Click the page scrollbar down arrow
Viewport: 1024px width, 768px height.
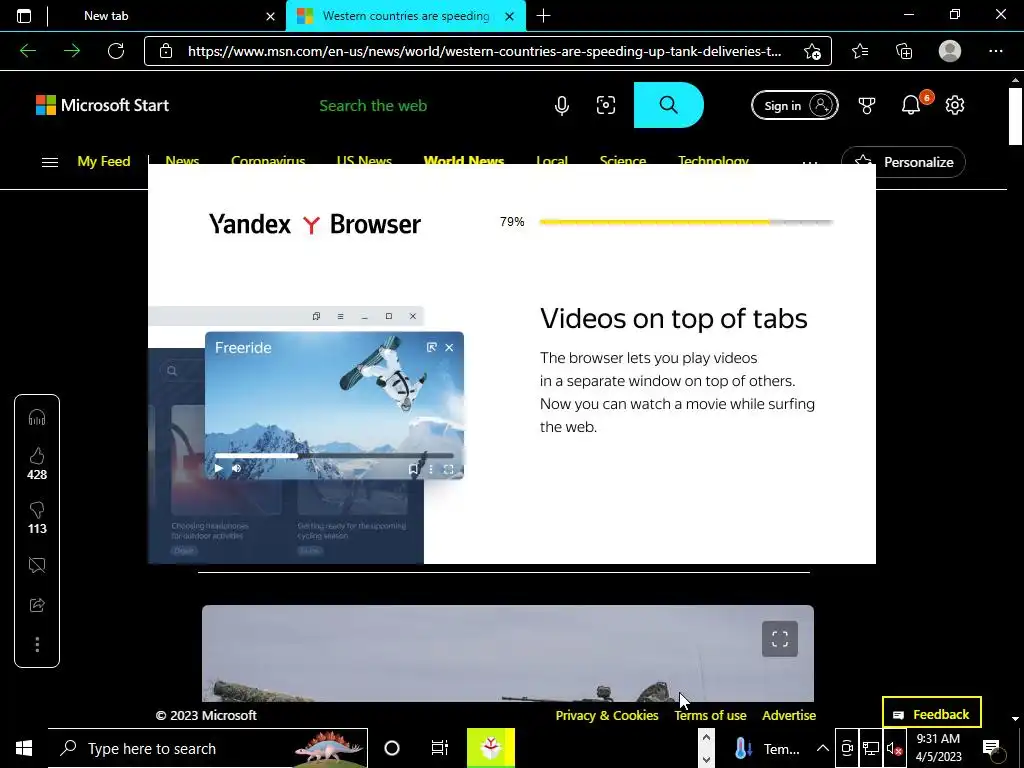point(1015,718)
